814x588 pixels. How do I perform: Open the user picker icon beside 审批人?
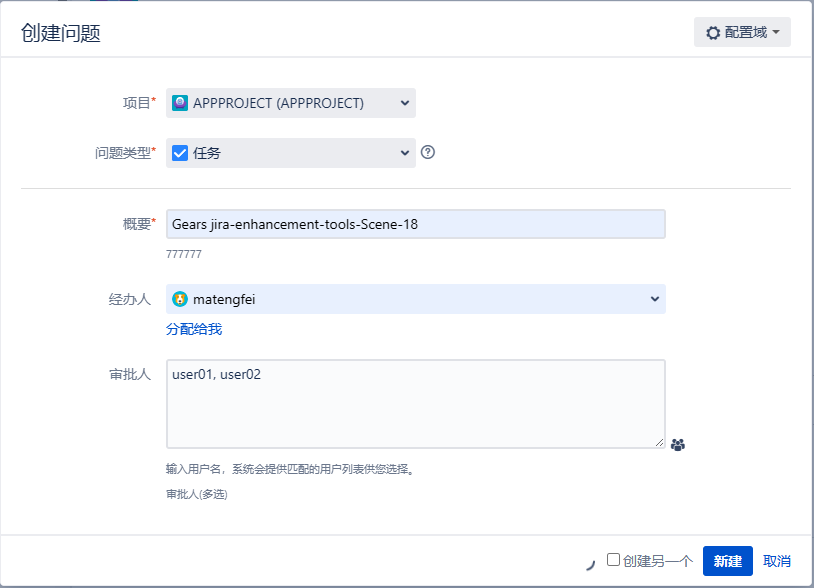coord(678,445)
